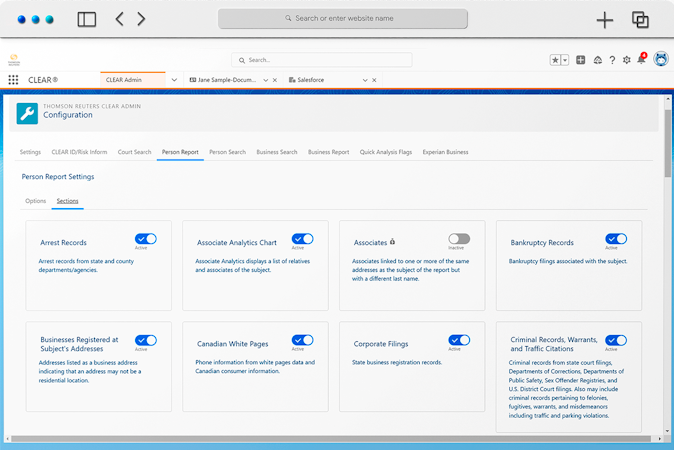Select the Person Report tab
The image size is (674, 450).
click(x=180, y=152)
